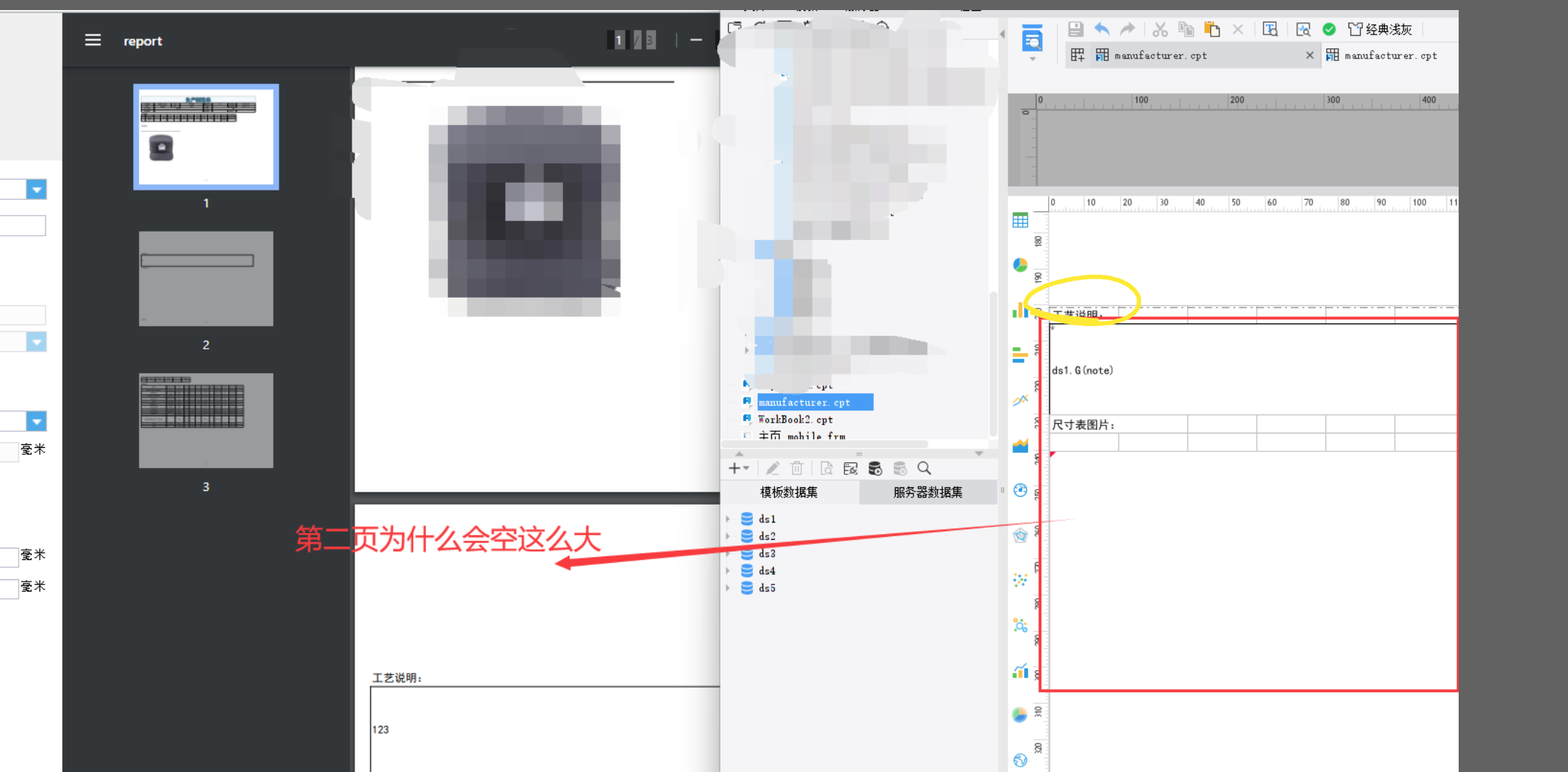This screenshot has width=1568, height=772.
Task: Click the paste clipboard icon
Action: 1212,29
